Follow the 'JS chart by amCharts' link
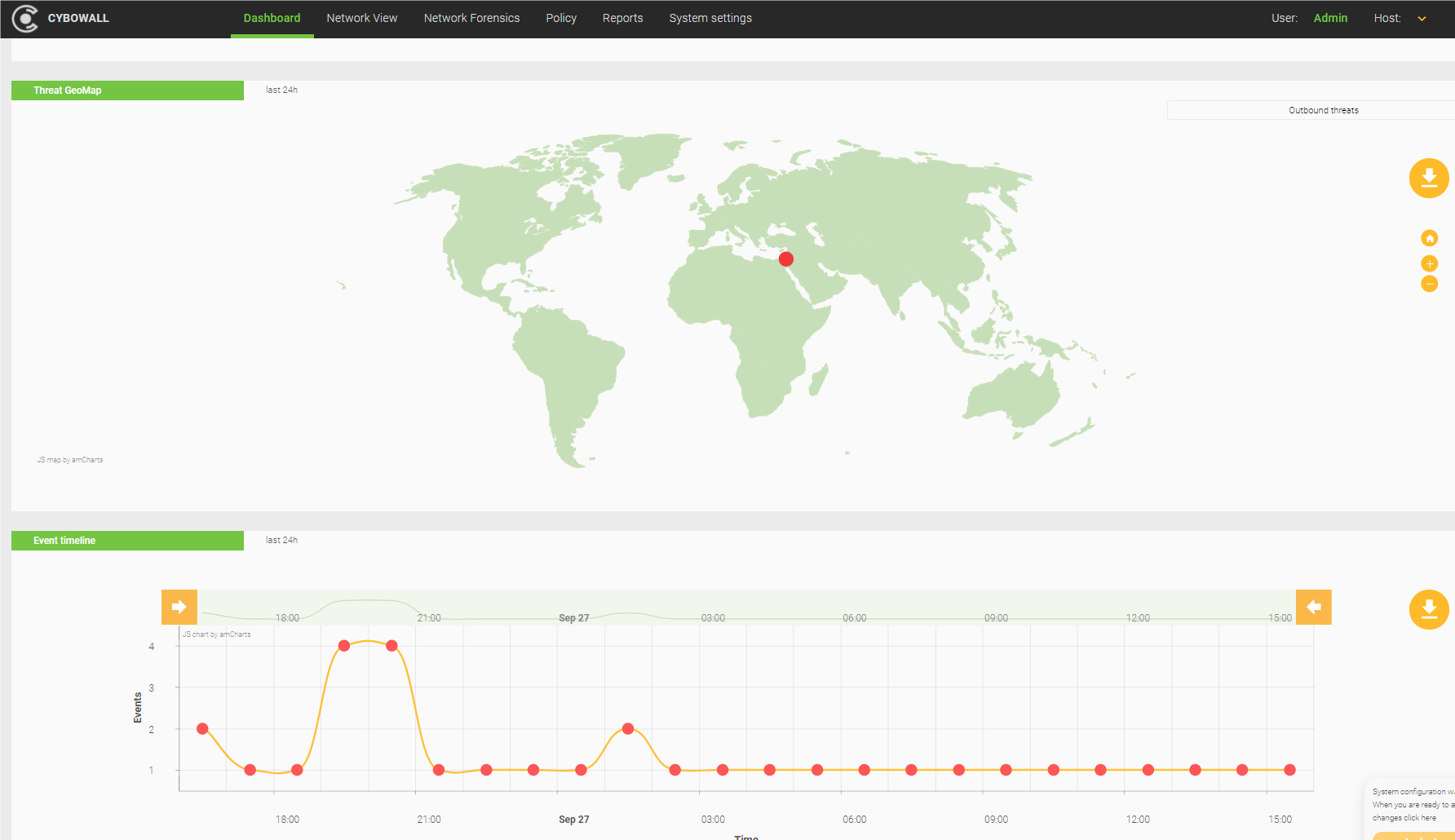The width and height of the screenshot is (1455, 840). (x=216, y=634)
